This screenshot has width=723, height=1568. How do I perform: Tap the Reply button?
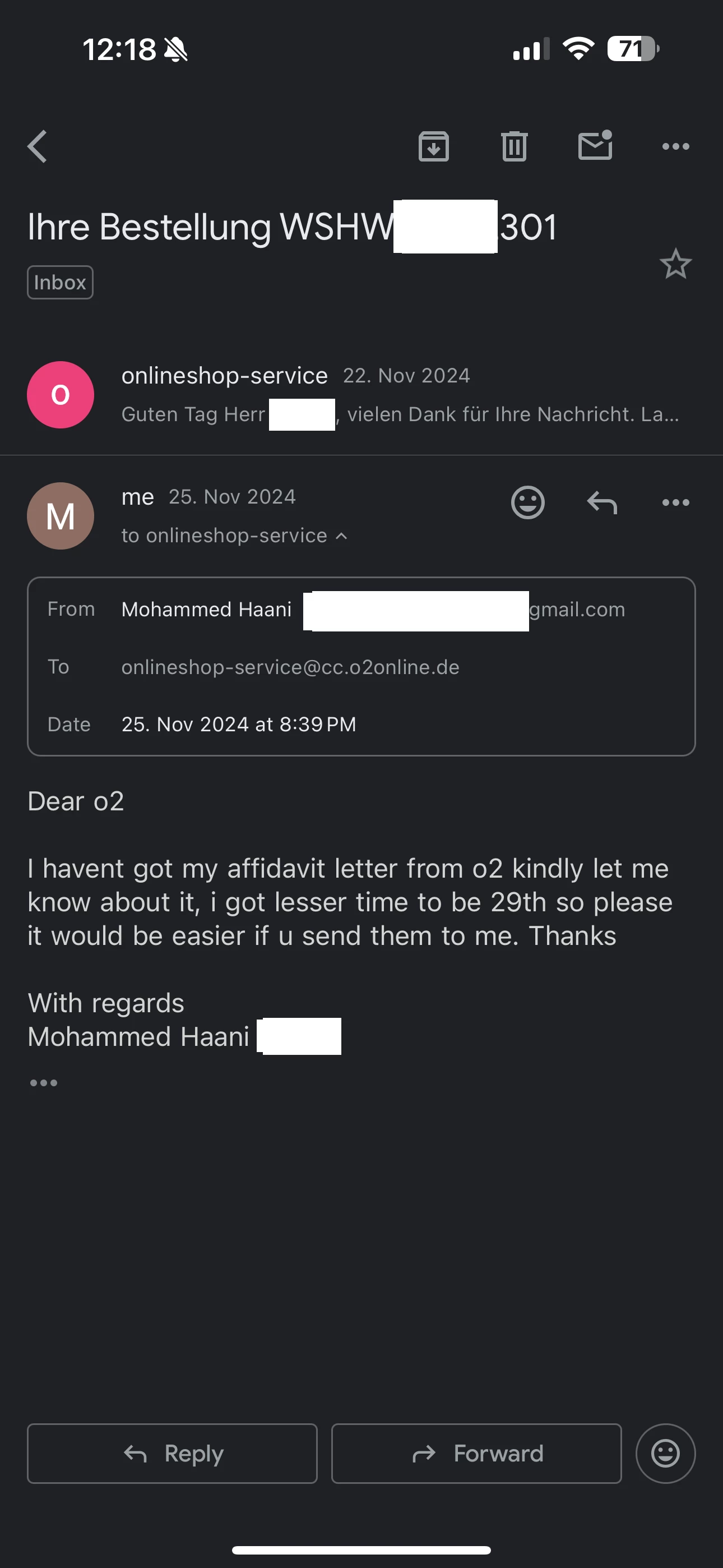tap(172, 1454)
